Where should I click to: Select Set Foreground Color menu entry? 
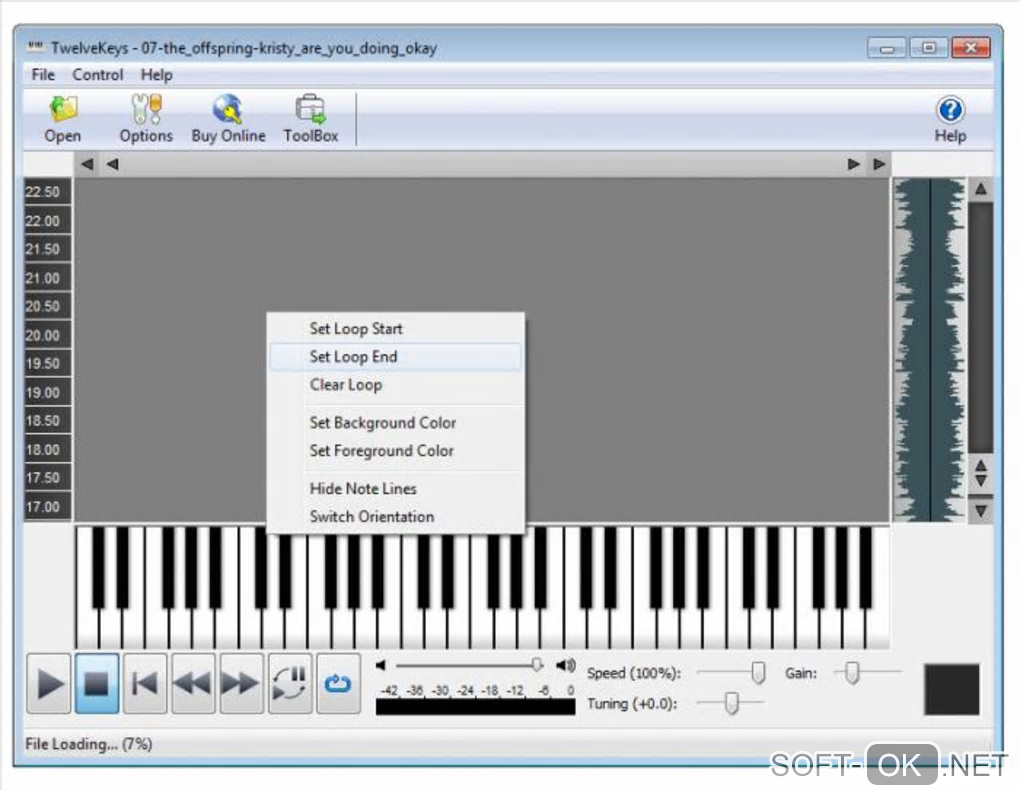[x=396, y=450]
